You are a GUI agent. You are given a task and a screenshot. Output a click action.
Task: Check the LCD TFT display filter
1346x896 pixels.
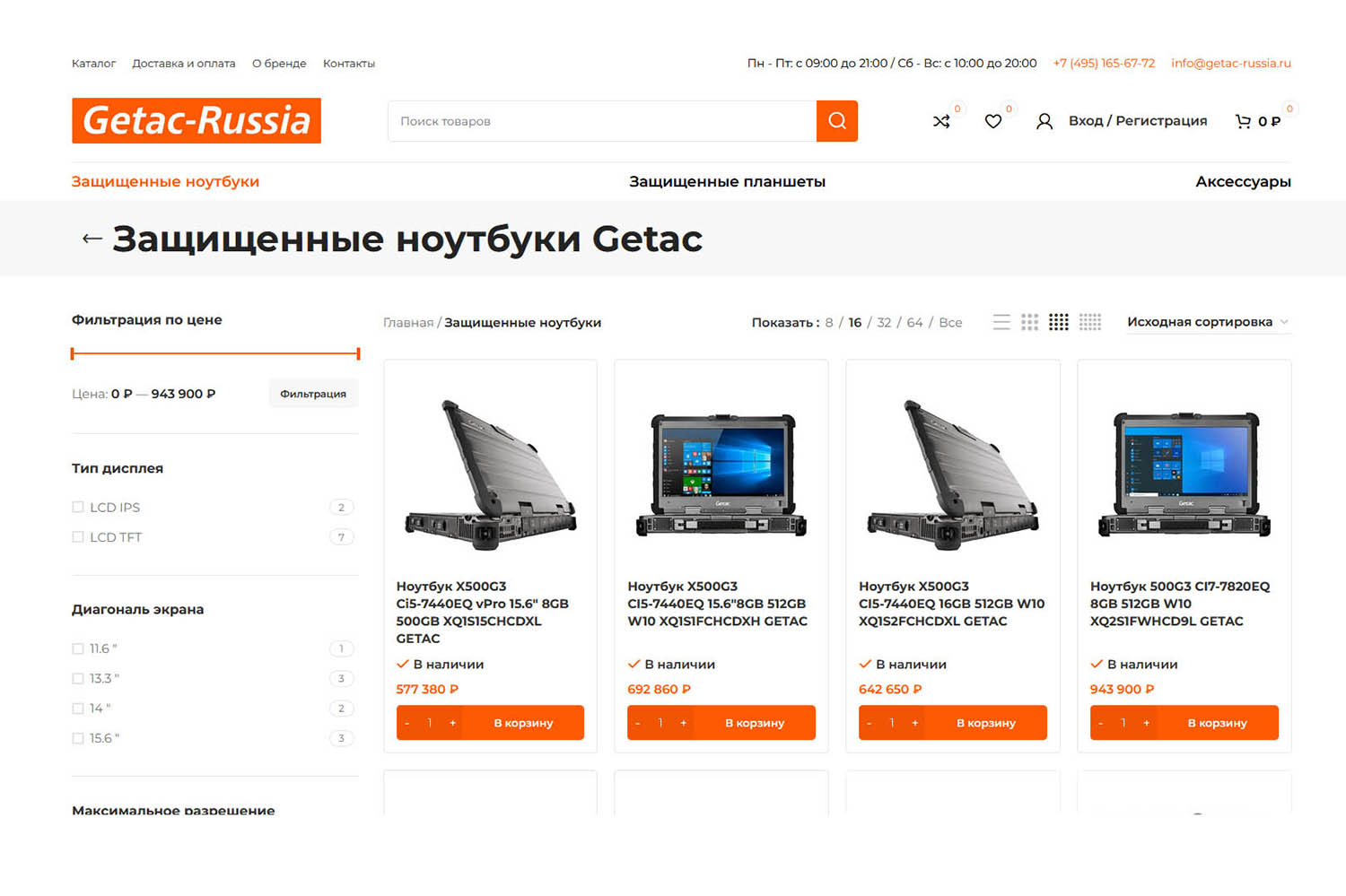78,537
